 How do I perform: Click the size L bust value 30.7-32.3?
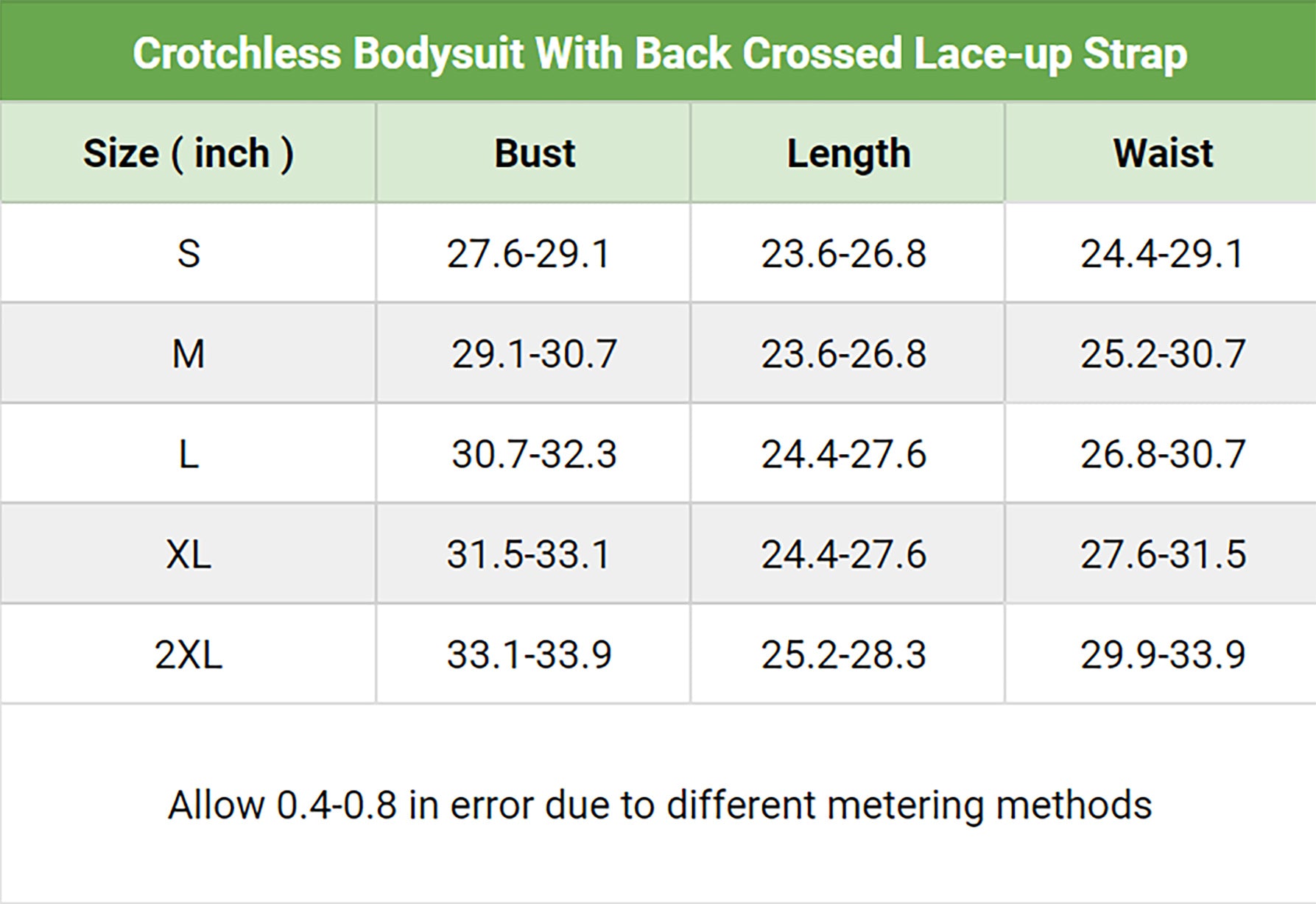pos(534,454)
